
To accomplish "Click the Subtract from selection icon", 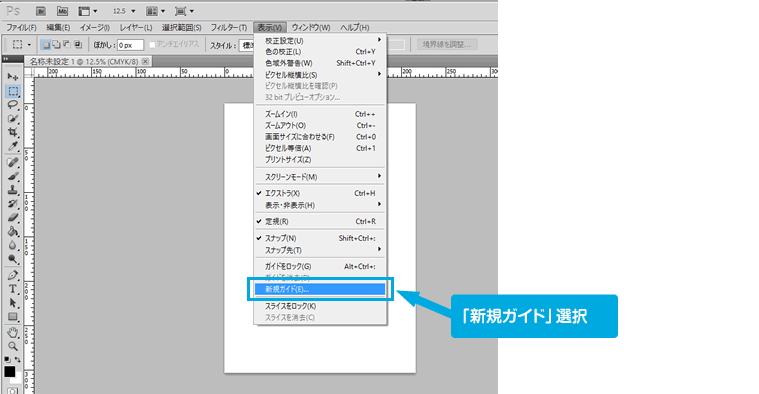I will pyautogui.click(x=67, y=45).
